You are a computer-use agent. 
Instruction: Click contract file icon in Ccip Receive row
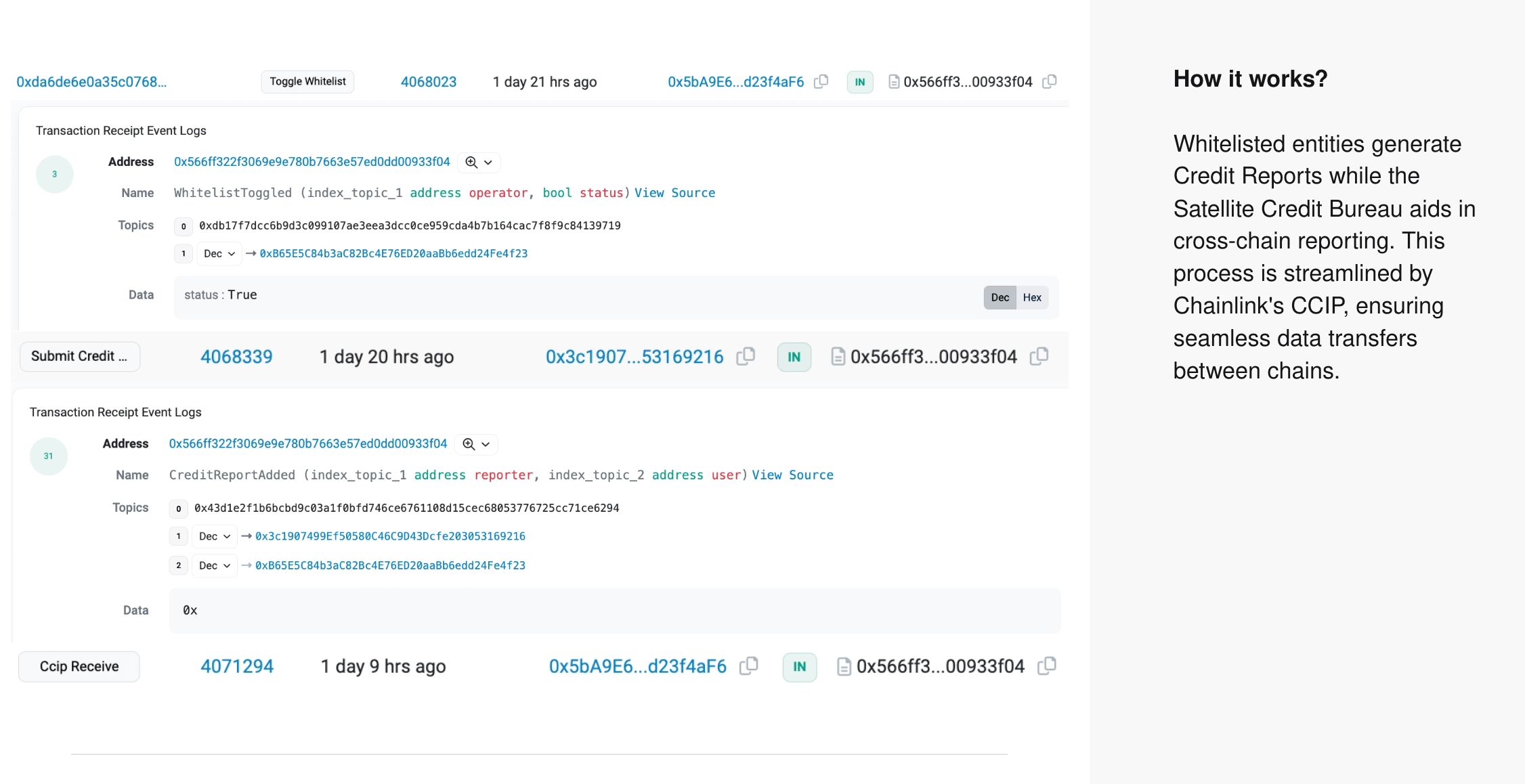tap(844, 667)
